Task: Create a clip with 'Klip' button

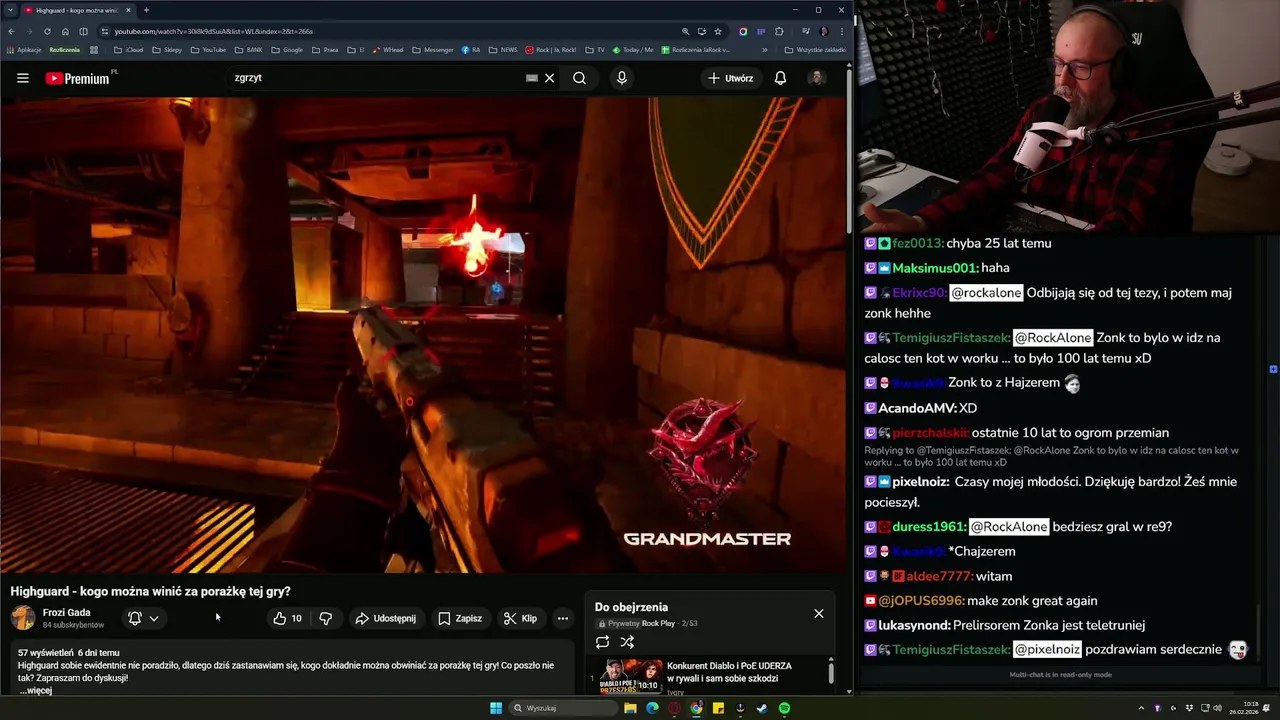Action: coord(520,618)
